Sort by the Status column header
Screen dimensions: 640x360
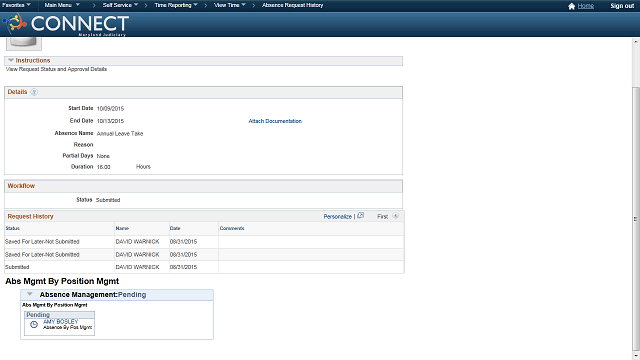click(13, 229)
